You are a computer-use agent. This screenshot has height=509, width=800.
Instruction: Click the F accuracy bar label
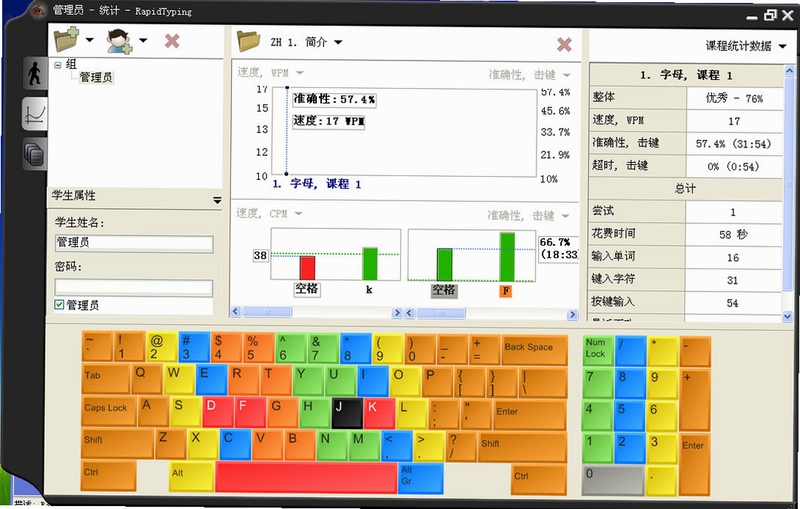pos(505,291)
